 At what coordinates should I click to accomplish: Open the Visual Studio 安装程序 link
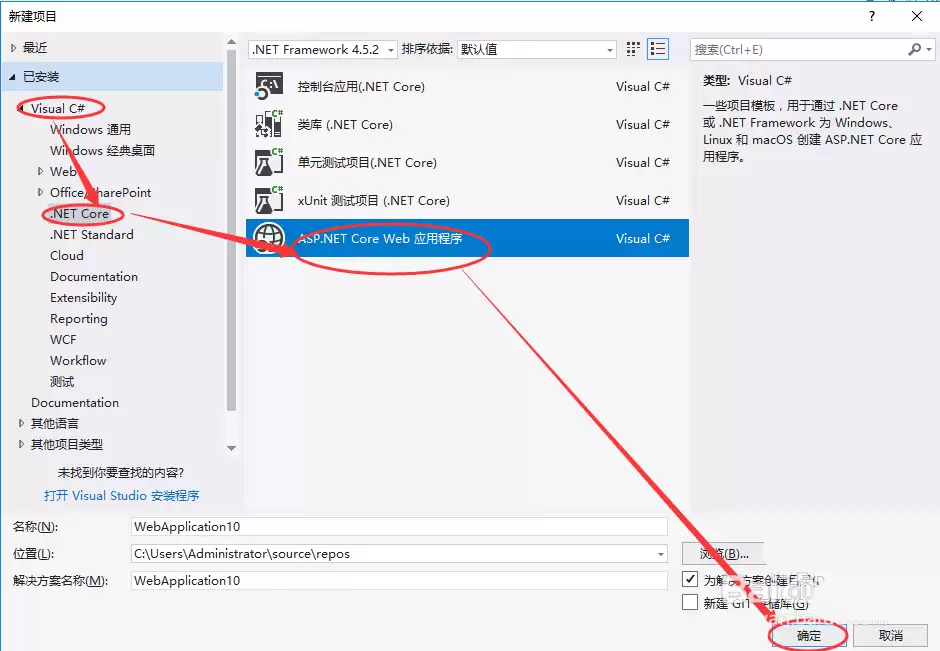pyautogui.click(x=120, y=495)
